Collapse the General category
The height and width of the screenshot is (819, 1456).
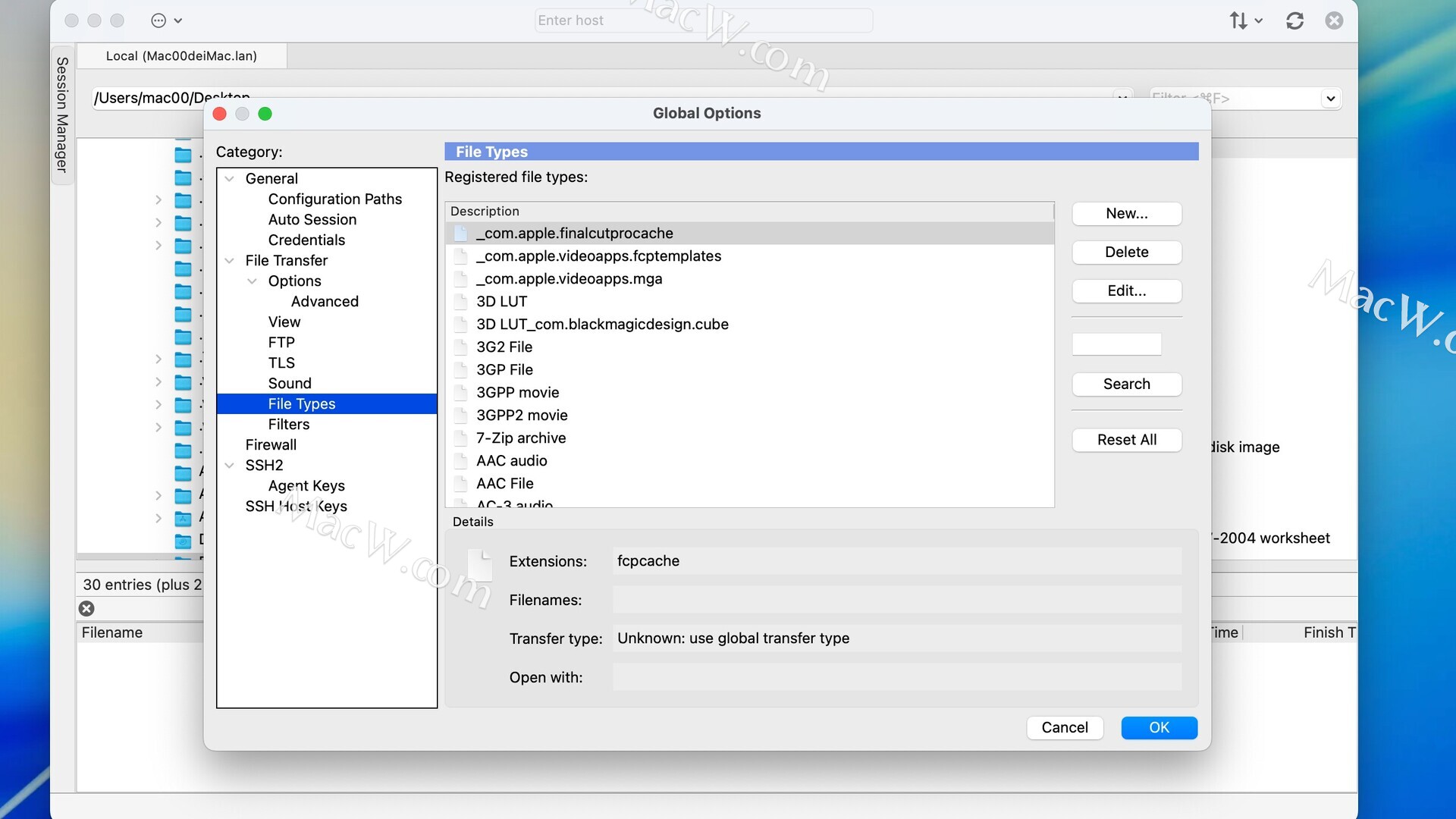(x=230, y=179)
